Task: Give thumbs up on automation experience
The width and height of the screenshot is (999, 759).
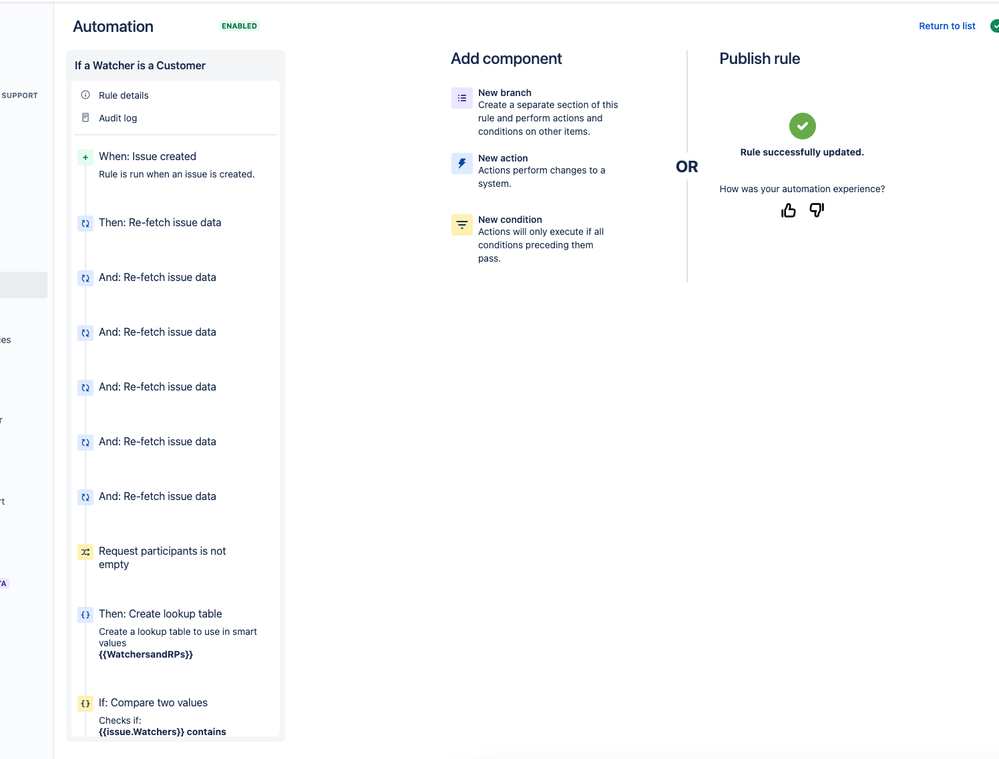Action: click(x=788, y=210)
